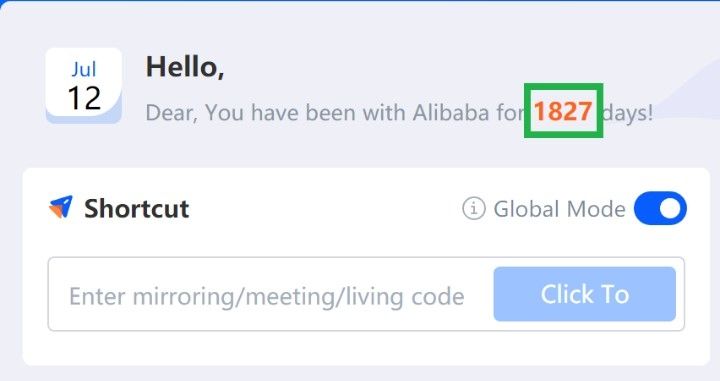Click the white knob of Global Mode switch

click(670, 209)
